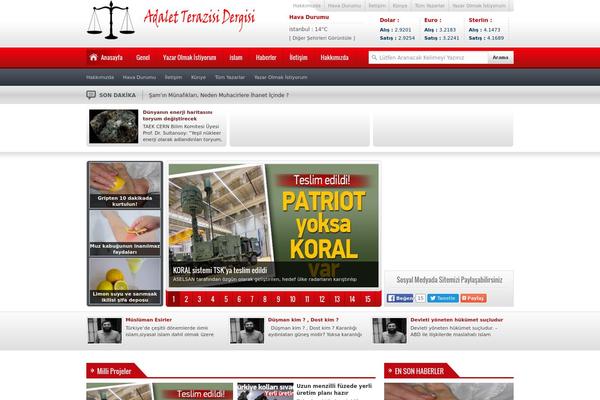The image size is (600, 400).
Task: Select slide 8 in the slider pager
Action: pyautogui.click(x=265, y=299)
